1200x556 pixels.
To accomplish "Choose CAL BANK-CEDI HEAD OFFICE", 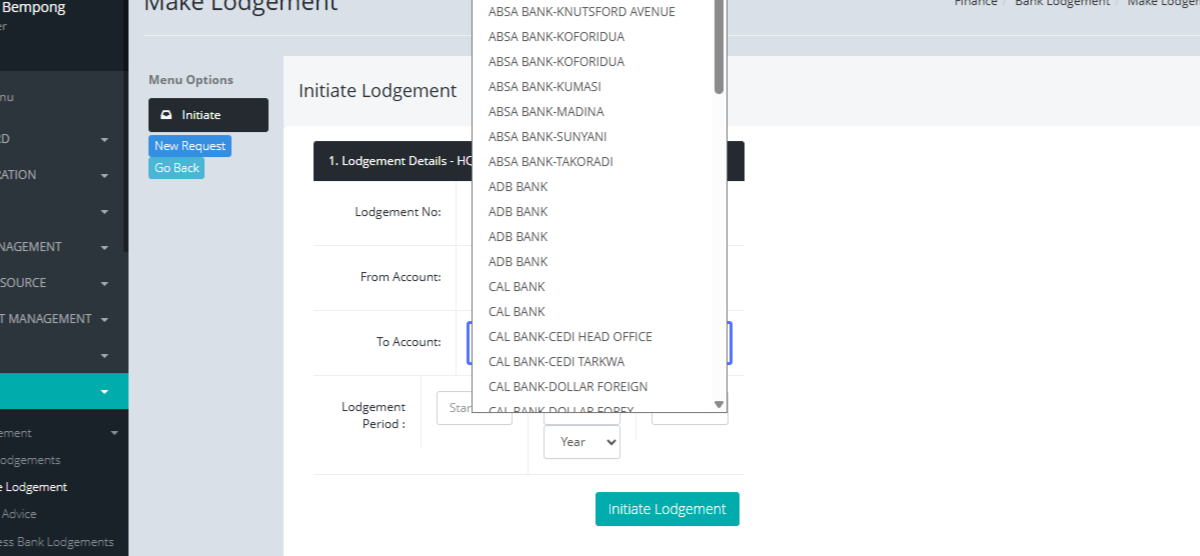I will coord(570,337).
